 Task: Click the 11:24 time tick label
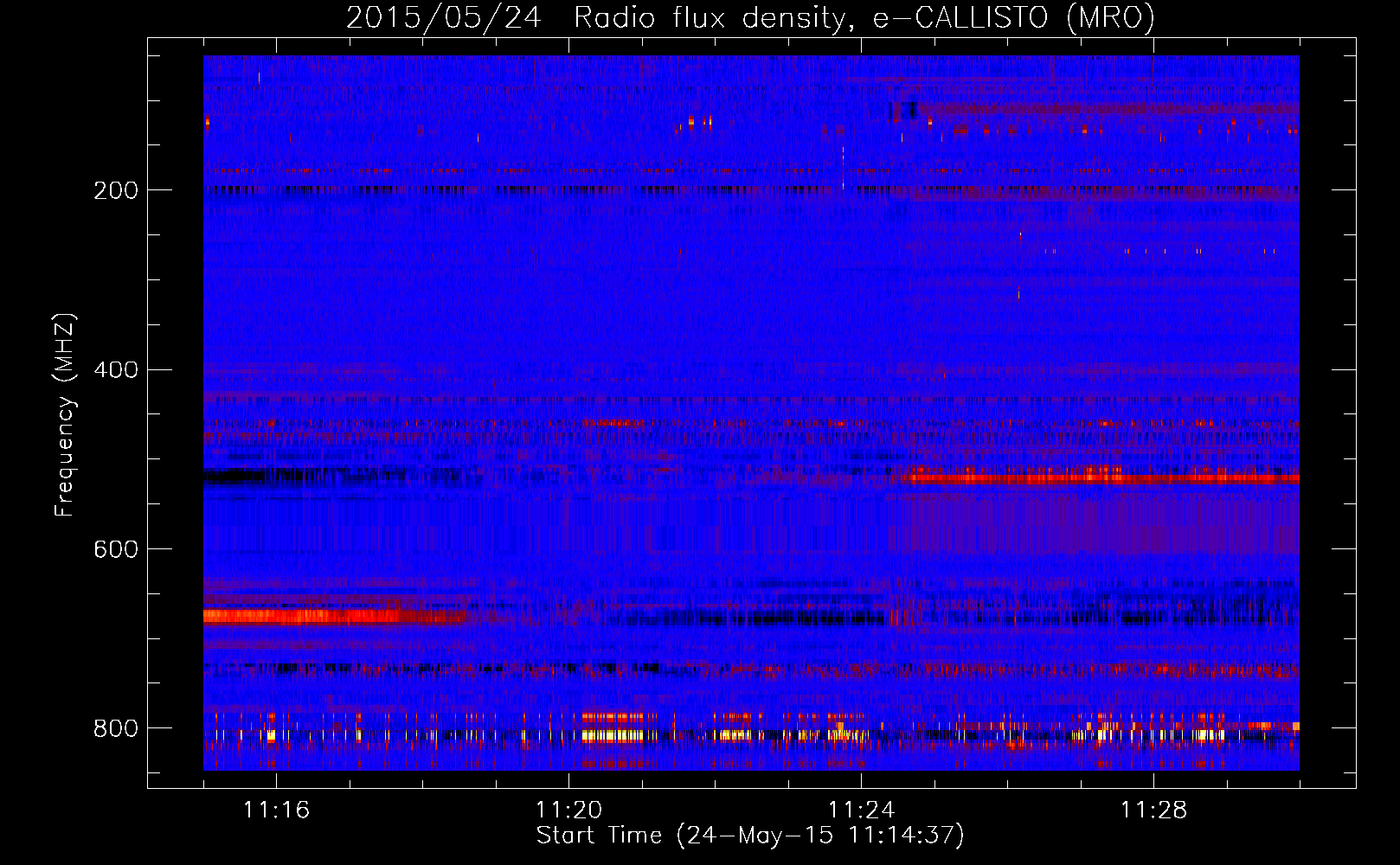pyautogui.click(x=861, y=810)
